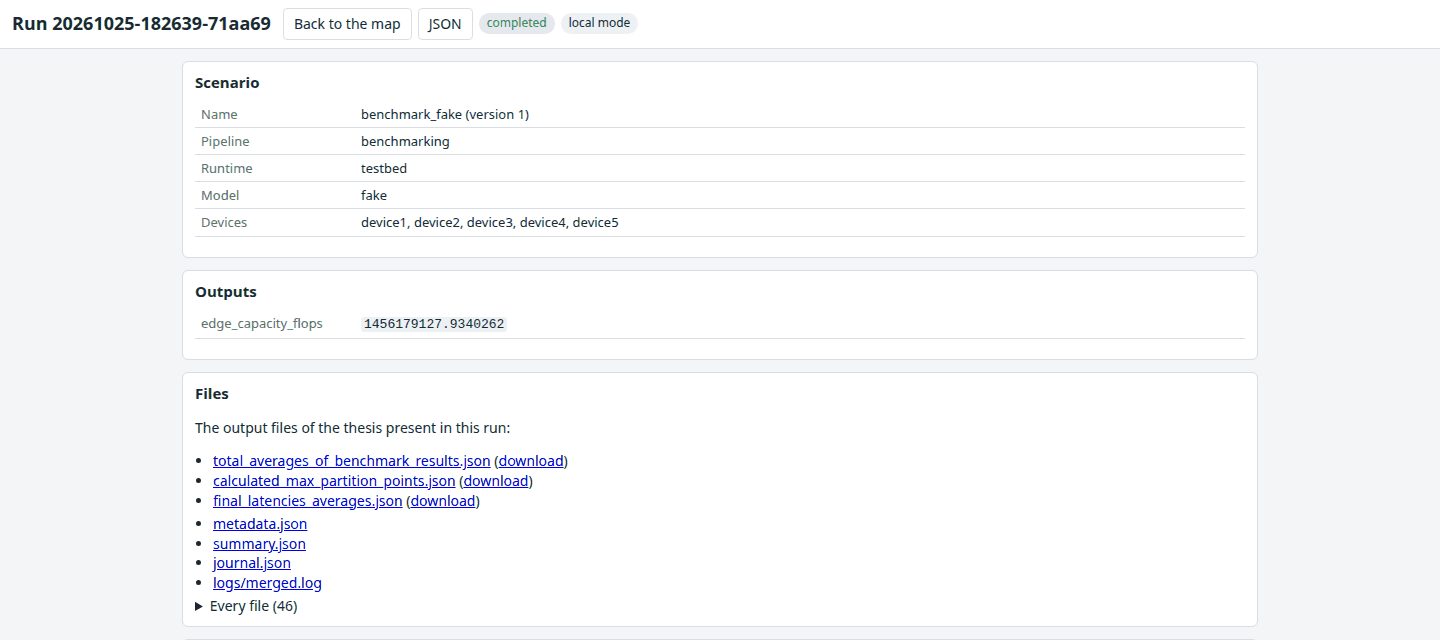This screenshot has width=1440, height=640.
Task: Expand the Every file (46) disclosure
Action: click(x=246, y=606)
